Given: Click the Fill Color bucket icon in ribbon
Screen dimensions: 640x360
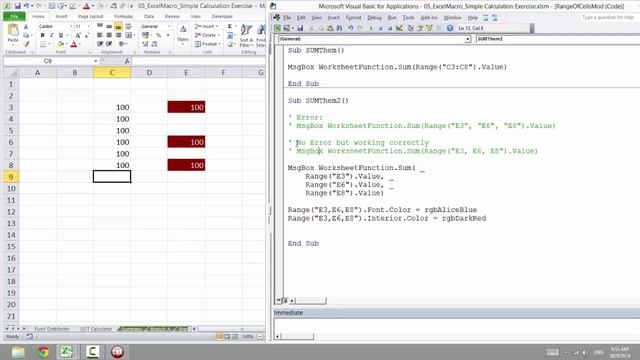Looking at the screenshot, I should [60, 44].
